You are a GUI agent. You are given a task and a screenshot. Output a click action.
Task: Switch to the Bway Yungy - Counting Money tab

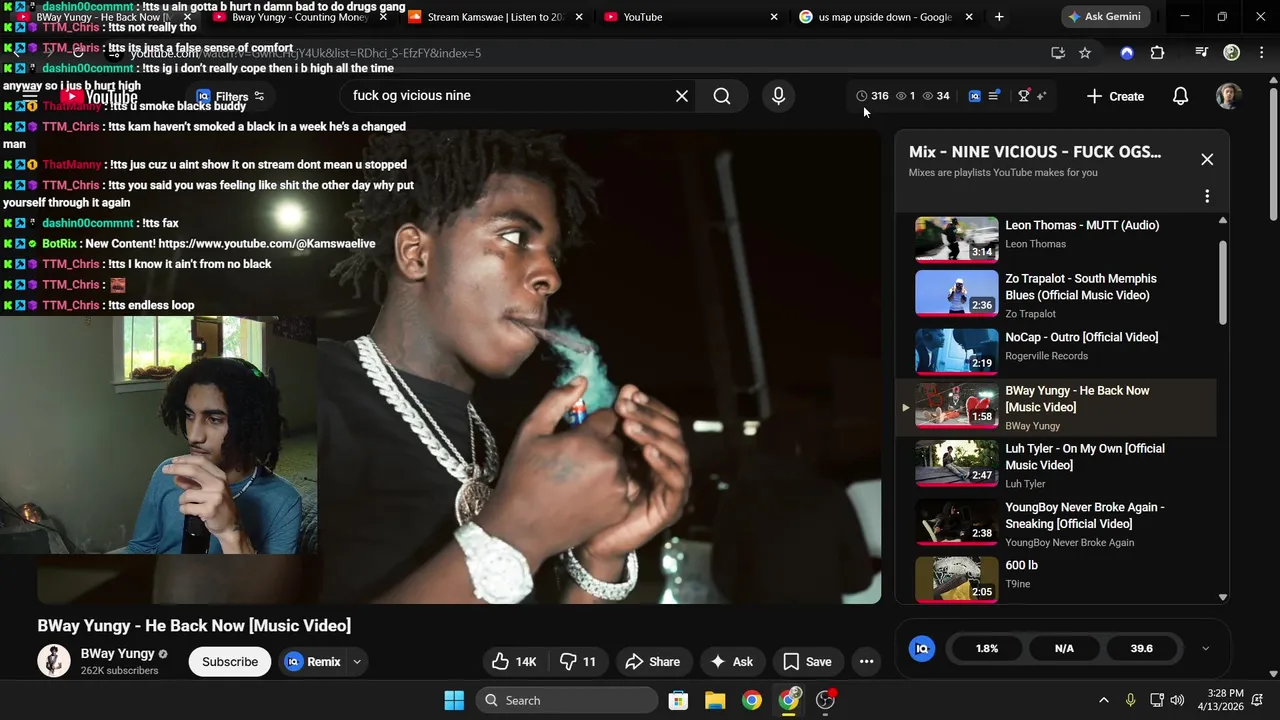(300, 17)
